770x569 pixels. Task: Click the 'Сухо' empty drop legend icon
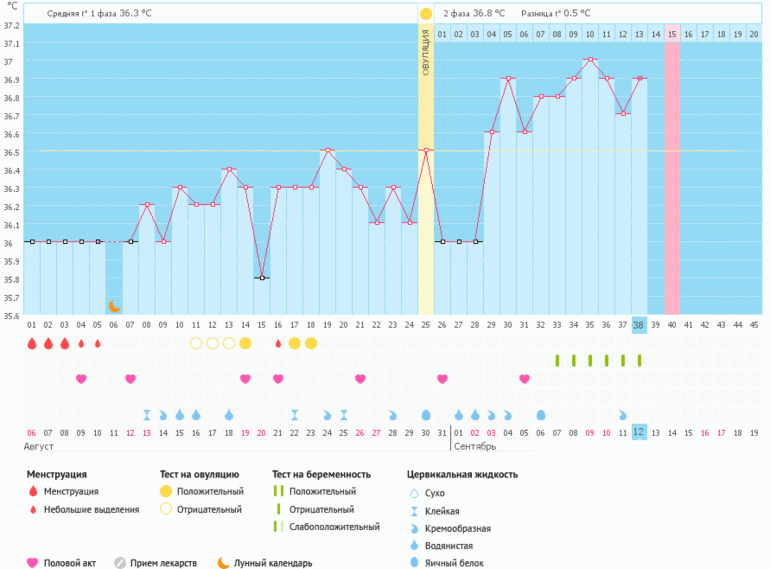414,493
